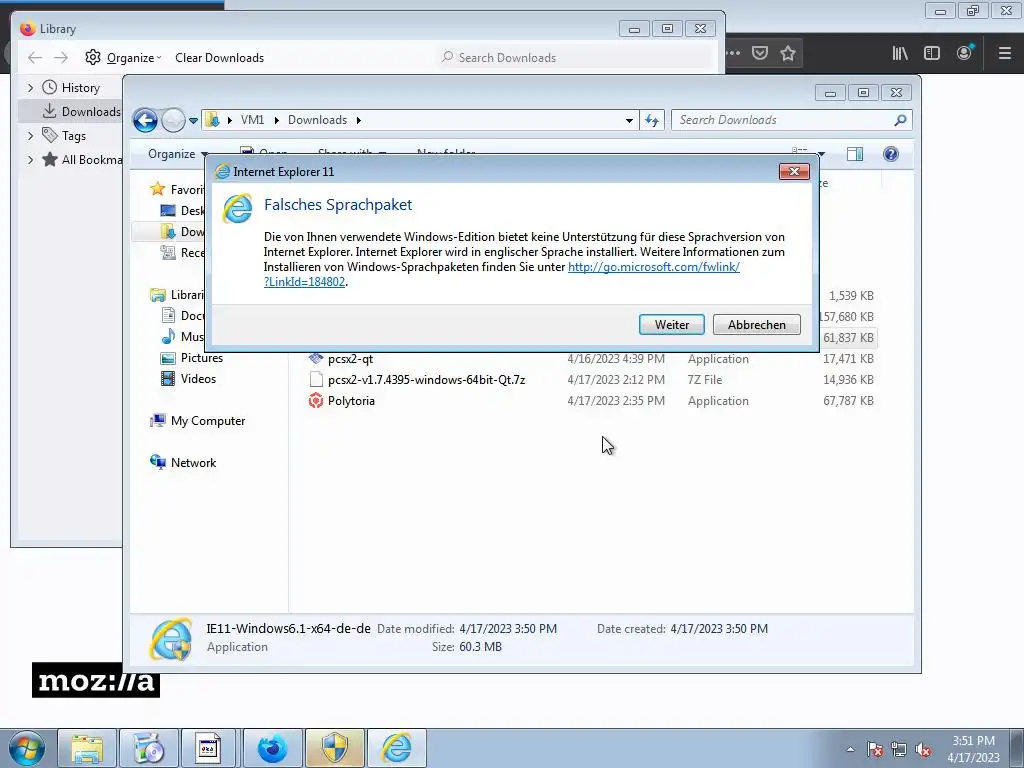Click the Explorer back arrow button
Screen dimensions: 1024x768
145,120
